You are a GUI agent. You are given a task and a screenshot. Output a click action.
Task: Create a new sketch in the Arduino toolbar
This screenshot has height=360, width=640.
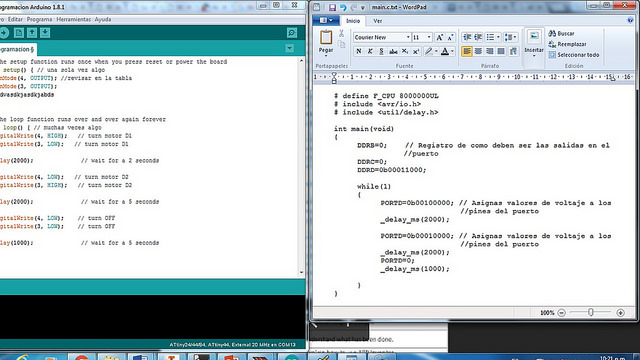tap(19, 33)
